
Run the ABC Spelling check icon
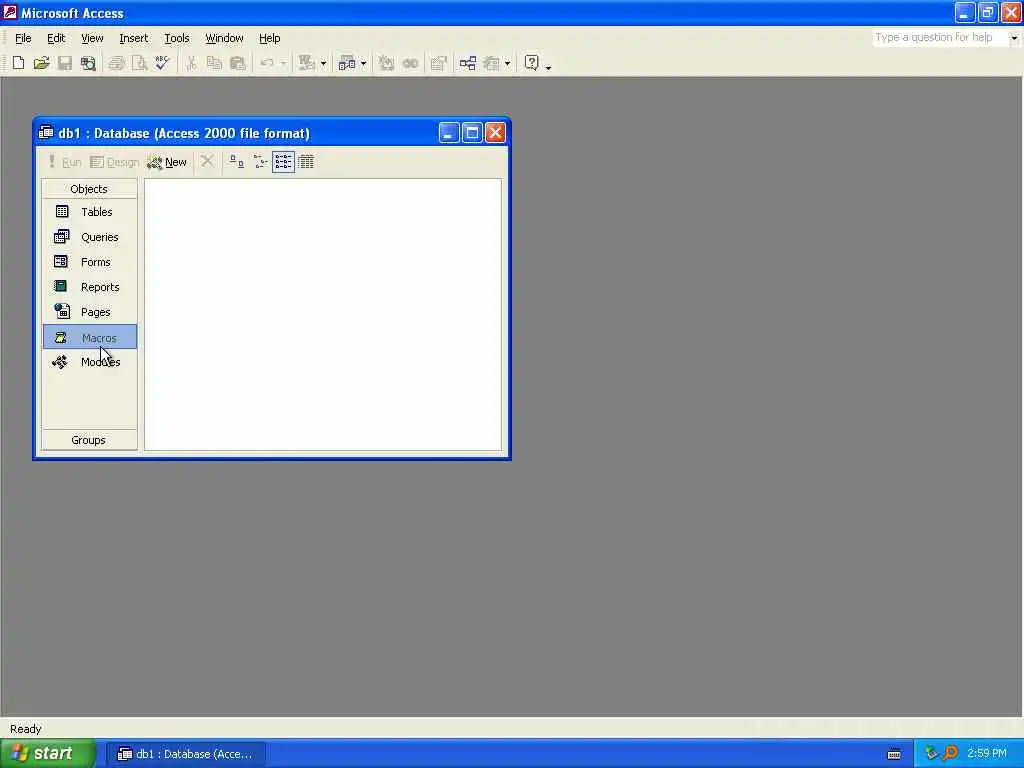[162, 63]
